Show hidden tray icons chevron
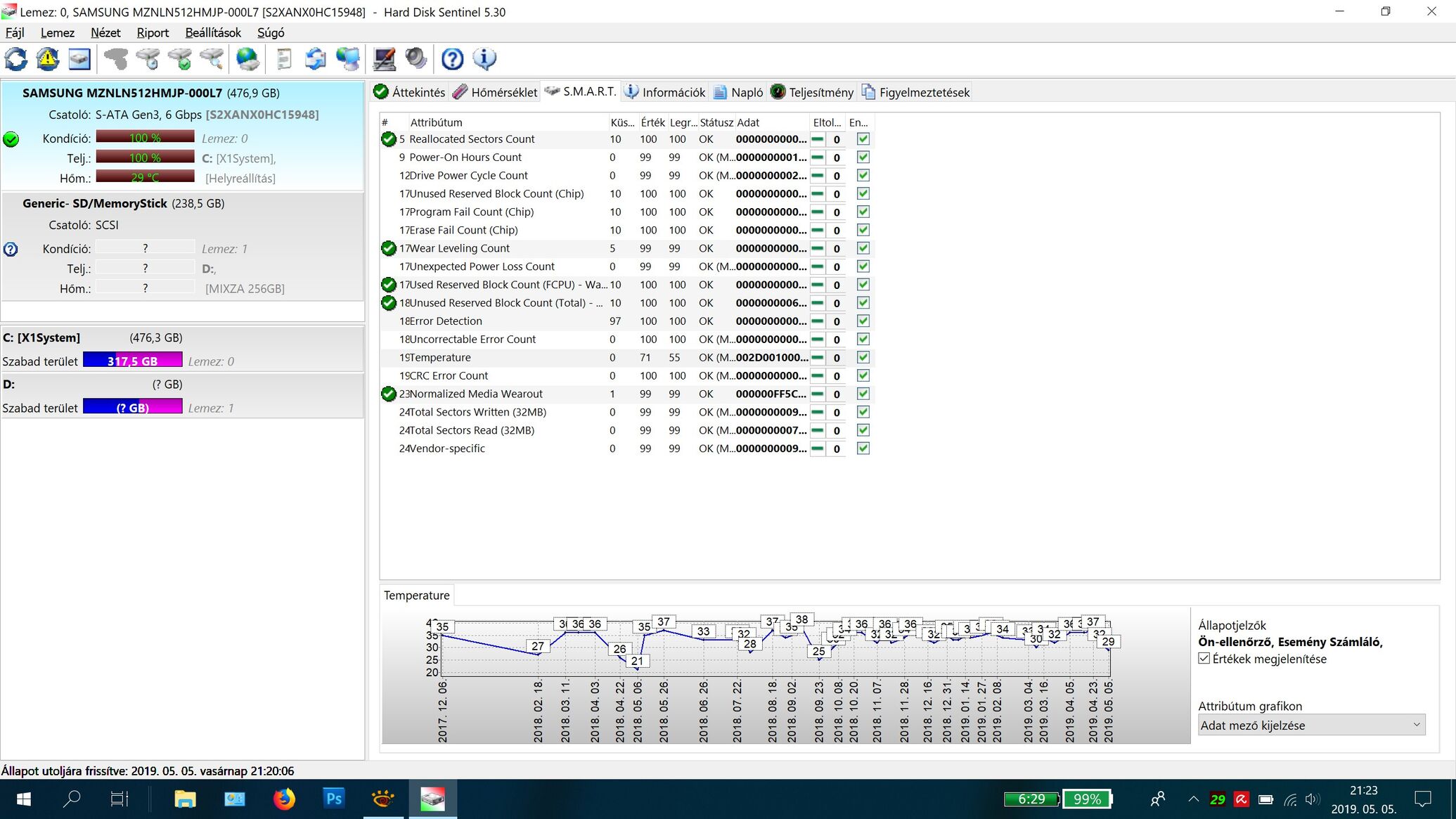 1193,799
